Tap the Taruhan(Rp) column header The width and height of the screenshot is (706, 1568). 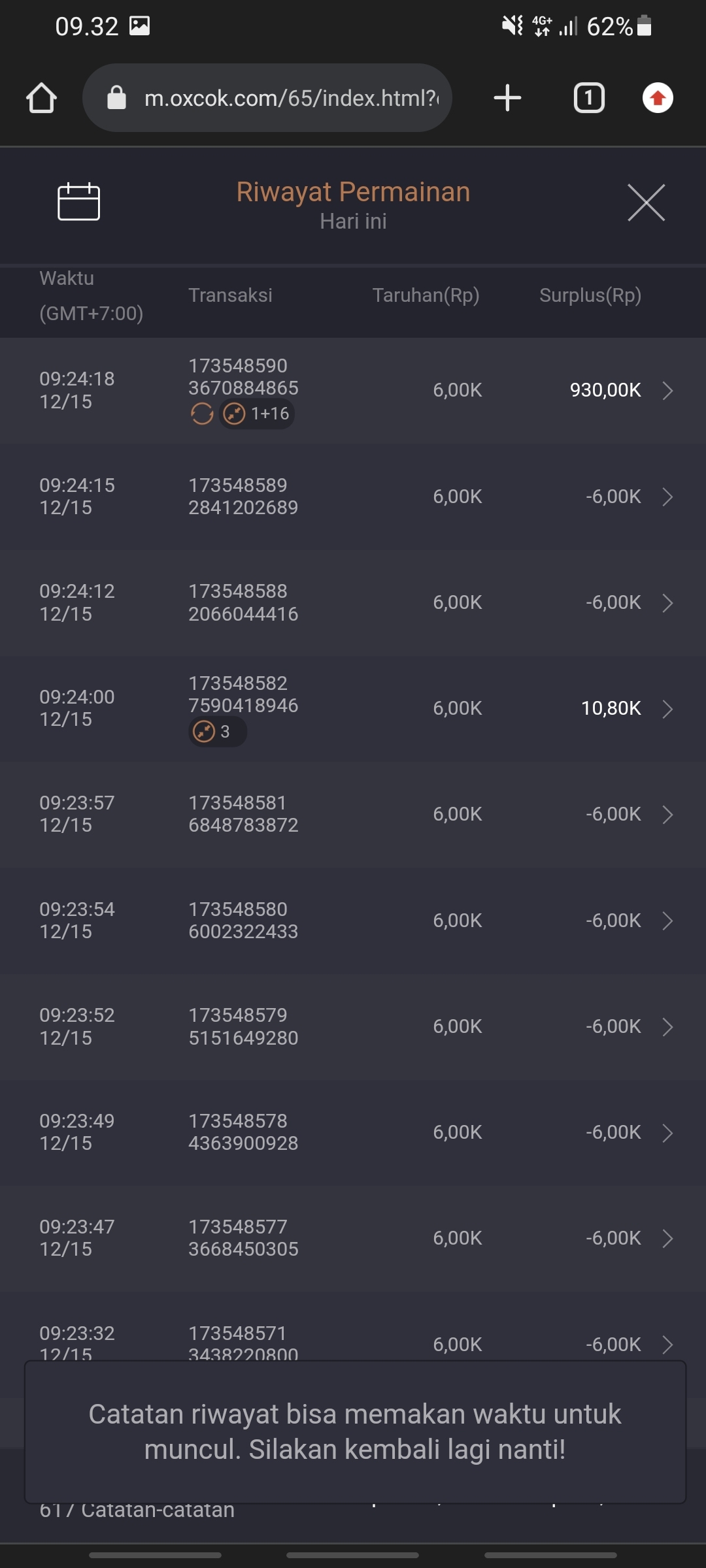pos(426,295)
